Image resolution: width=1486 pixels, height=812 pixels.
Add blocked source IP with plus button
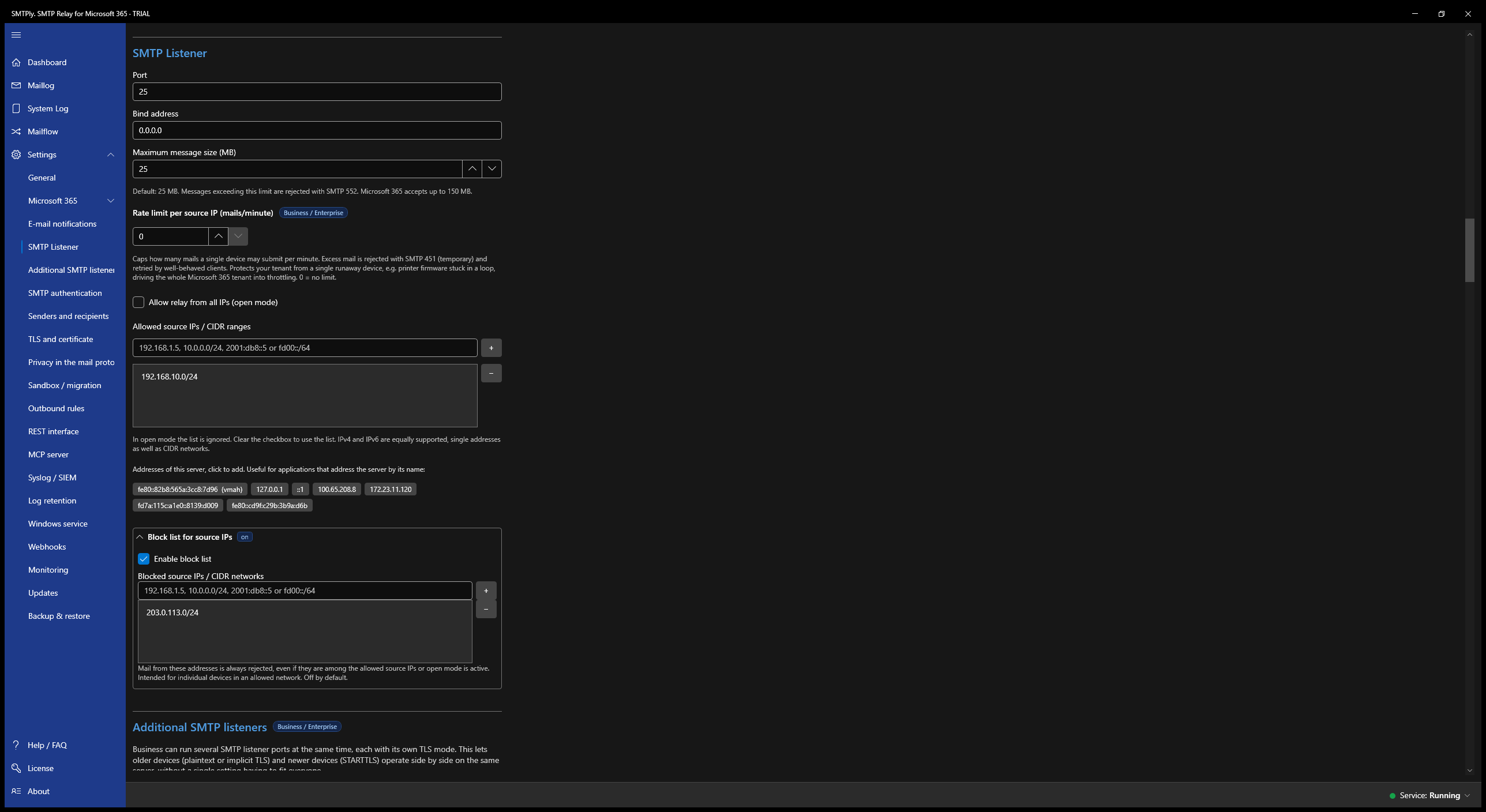(486, 591)
